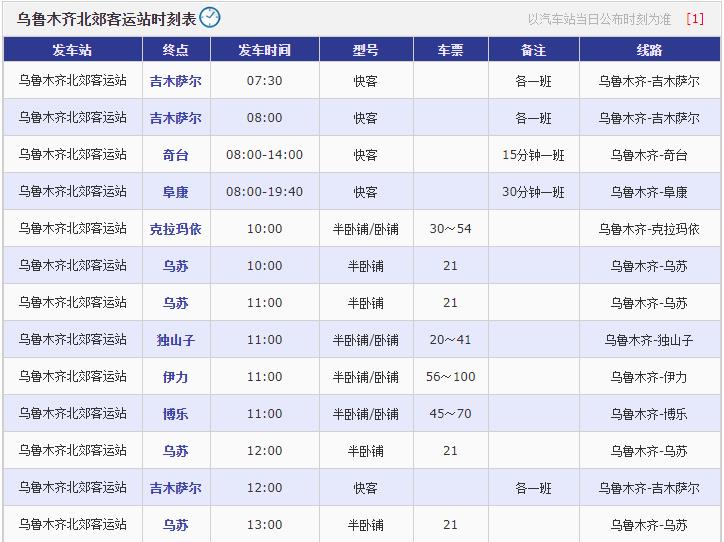
Task: Select the ticket price 56~100
Action: click(451, 377)
